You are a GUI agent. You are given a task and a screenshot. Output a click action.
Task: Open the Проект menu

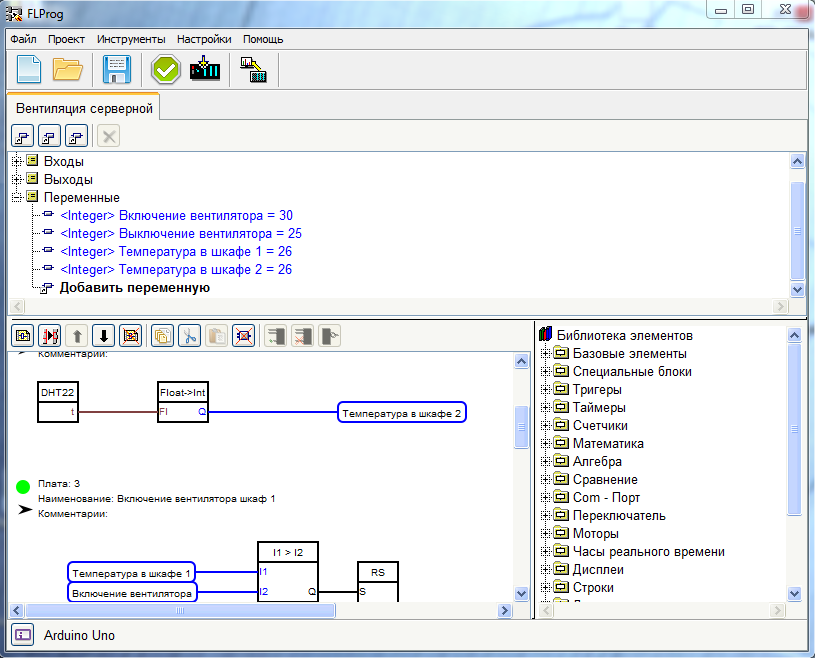coord(67,39)
